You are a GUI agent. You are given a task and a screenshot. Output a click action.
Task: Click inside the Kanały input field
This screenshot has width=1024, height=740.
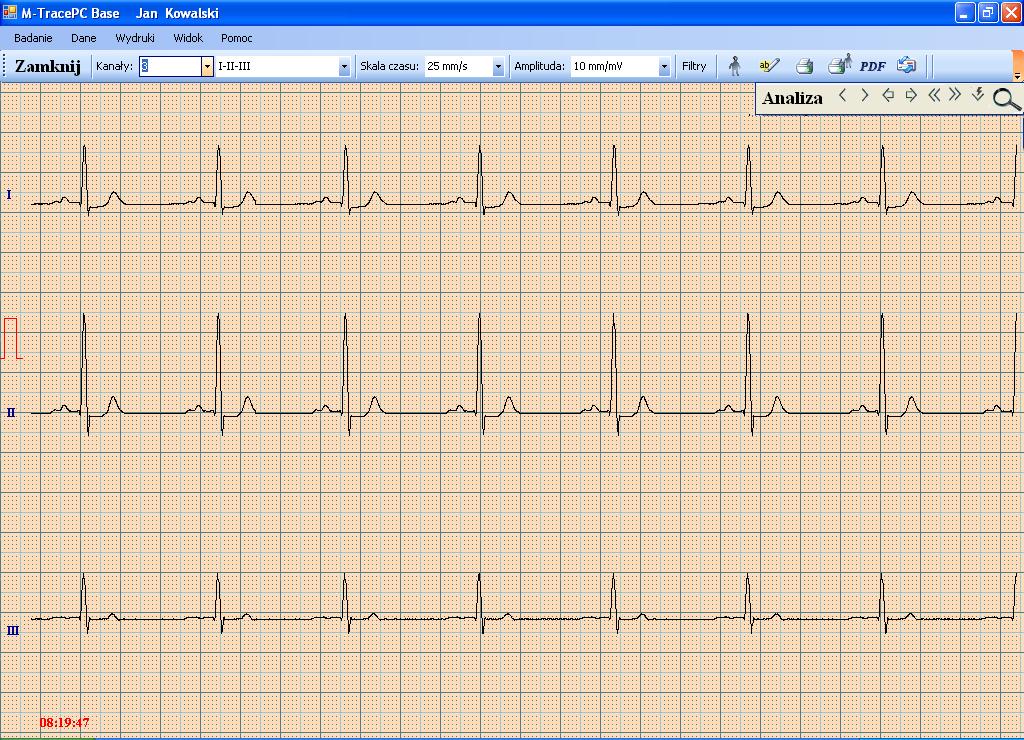coord(170,66)
